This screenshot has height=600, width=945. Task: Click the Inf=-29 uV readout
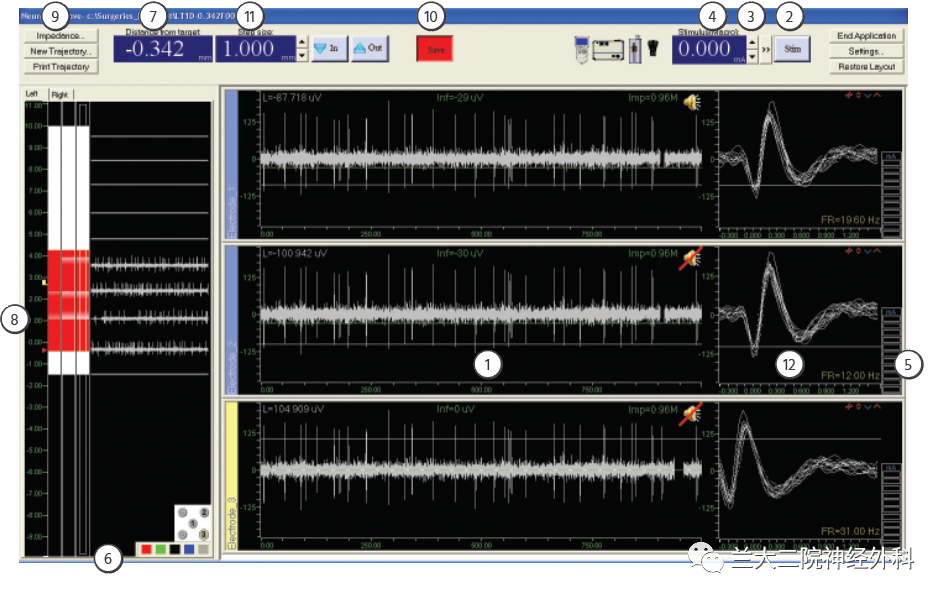pos(460,97)
